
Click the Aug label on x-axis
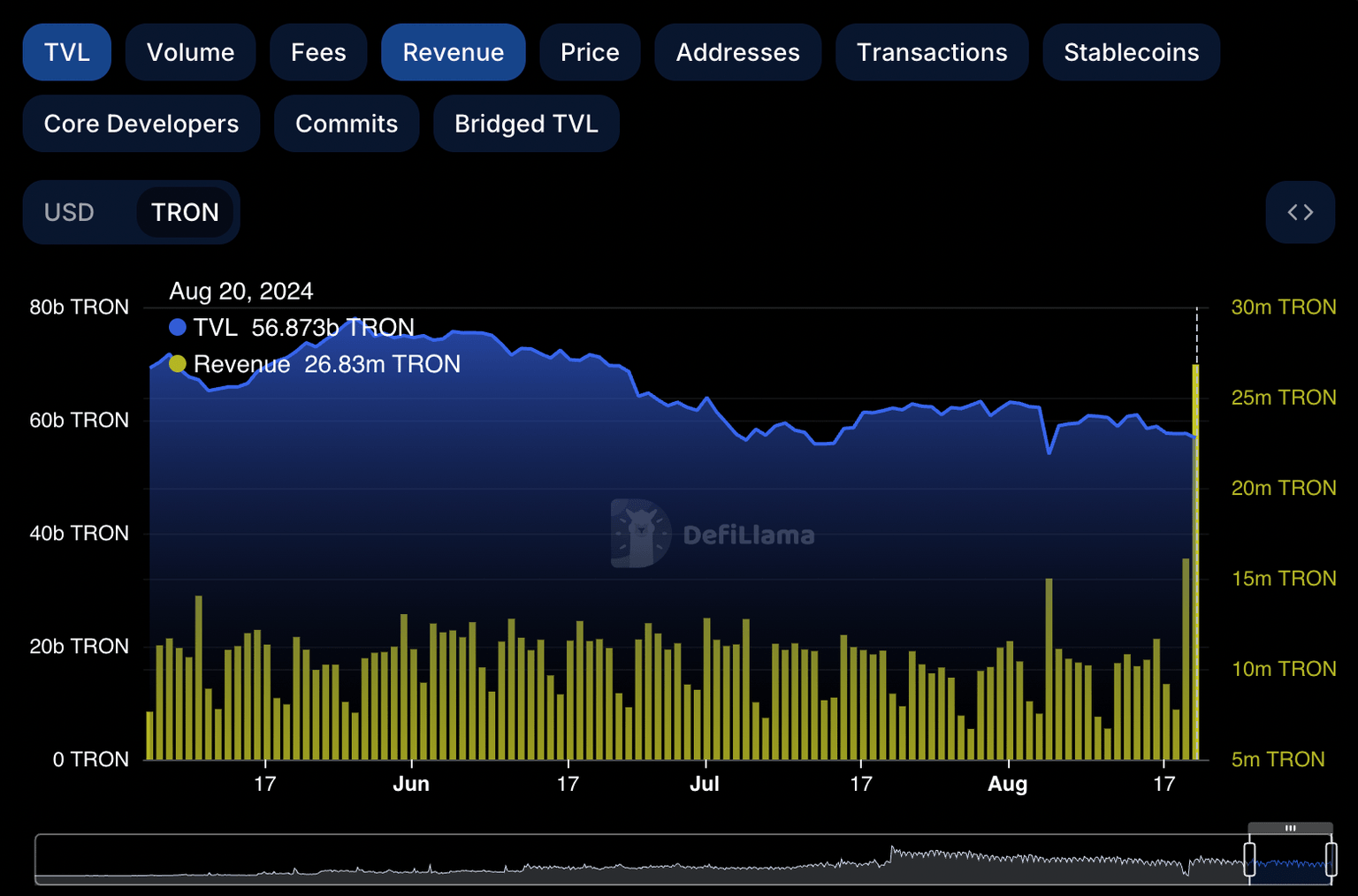coord(1007,784)
